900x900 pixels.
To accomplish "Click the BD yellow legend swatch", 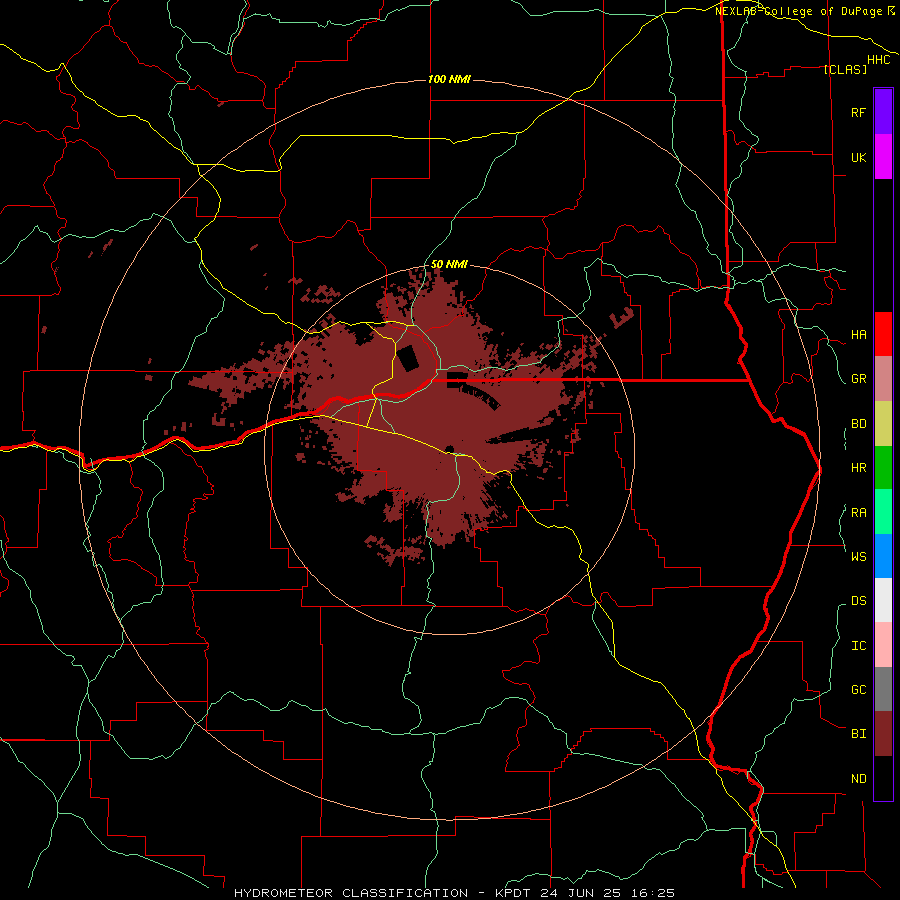I will (883, 424).
